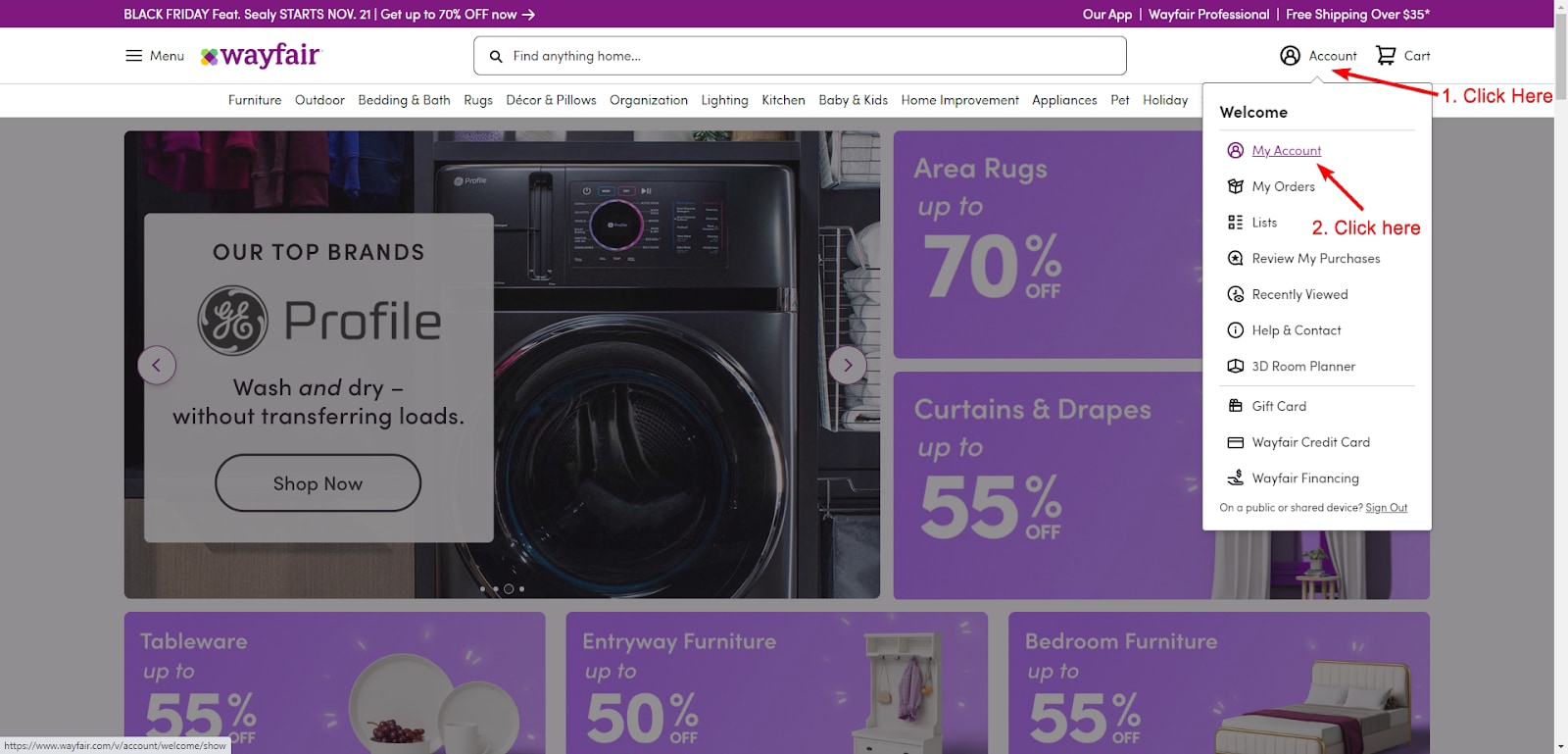This screenshot has width=1568, height=754.
Task: Open Baby & Kids category
Action: pos(853,100)
